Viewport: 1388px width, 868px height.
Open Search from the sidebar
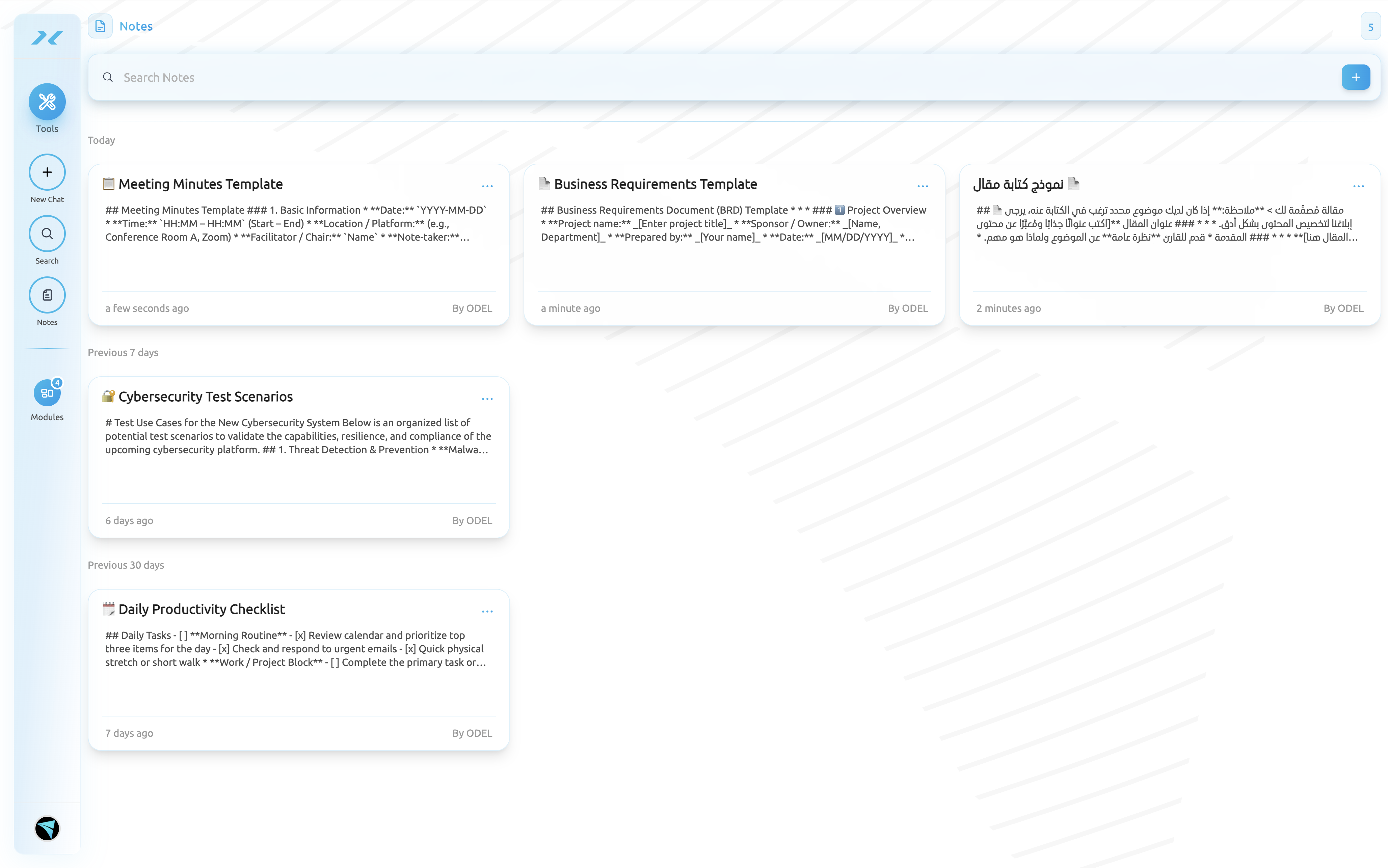click(47, 234)
